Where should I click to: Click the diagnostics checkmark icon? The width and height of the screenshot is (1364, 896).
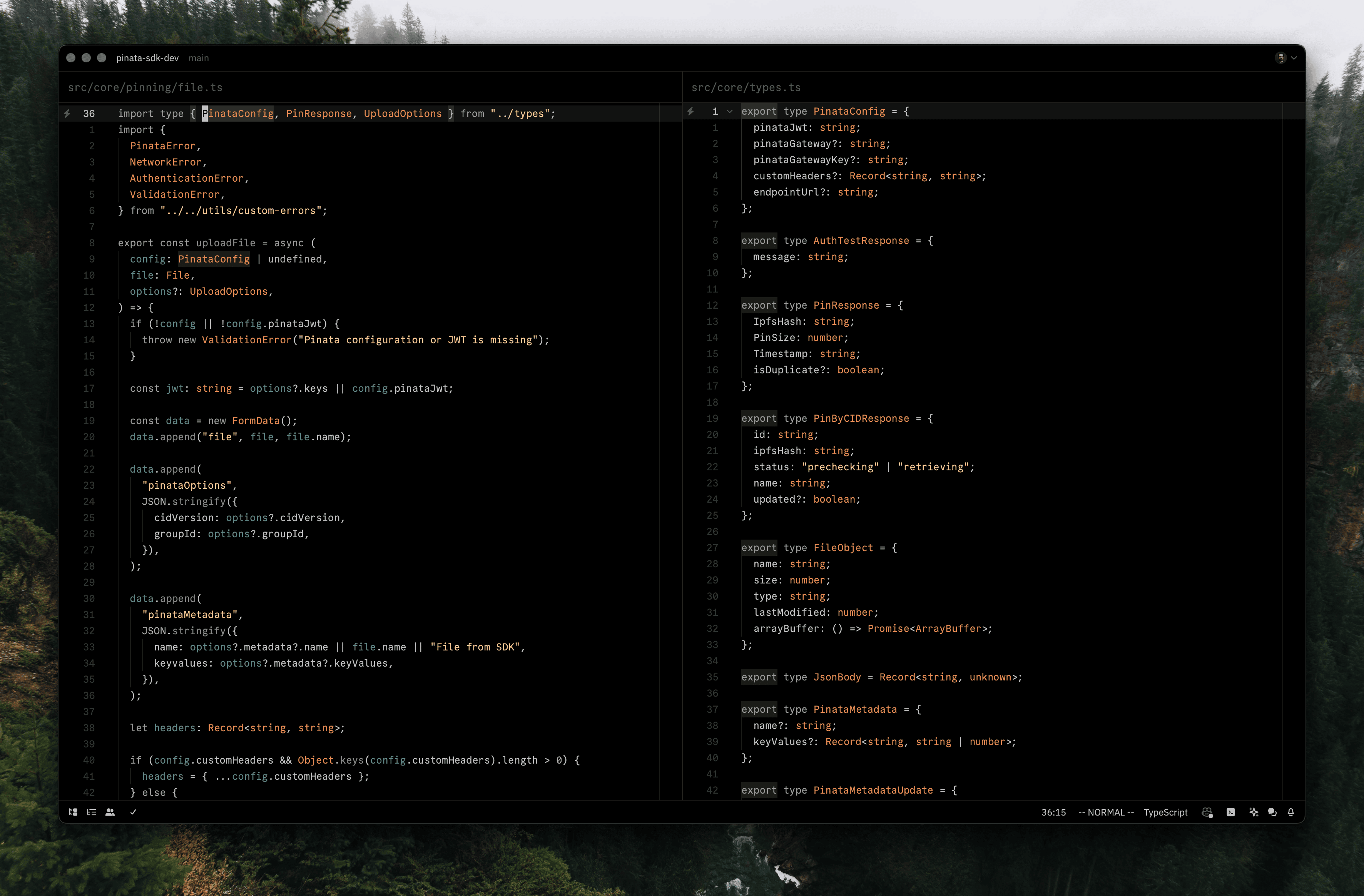[133, 812]
